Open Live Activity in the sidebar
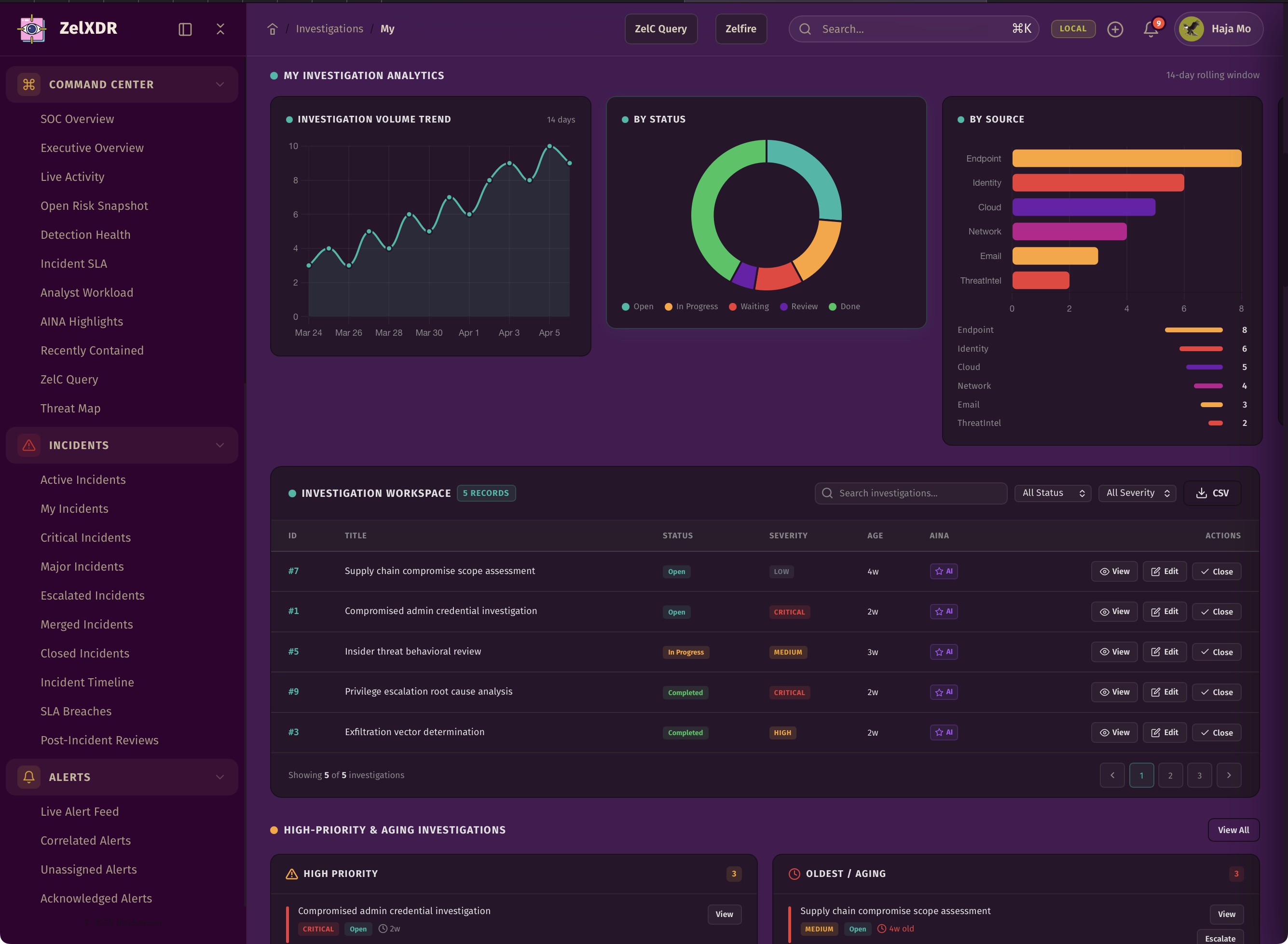 (x=72, y=177)
